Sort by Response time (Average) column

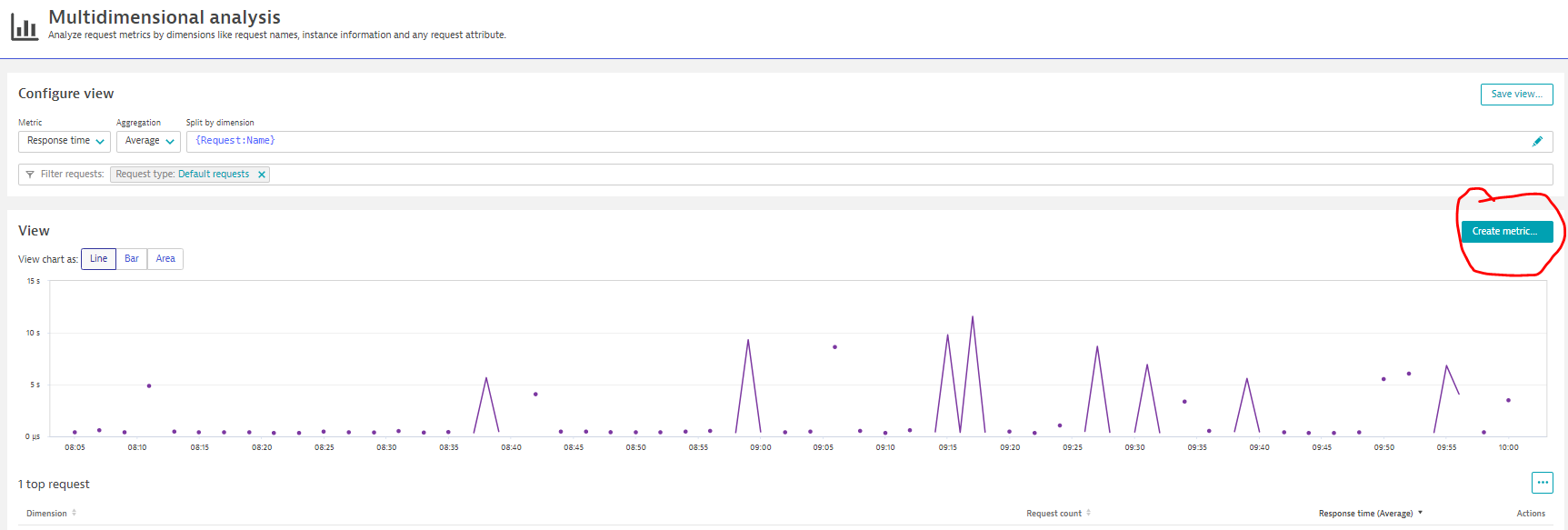pos(1420,514)
